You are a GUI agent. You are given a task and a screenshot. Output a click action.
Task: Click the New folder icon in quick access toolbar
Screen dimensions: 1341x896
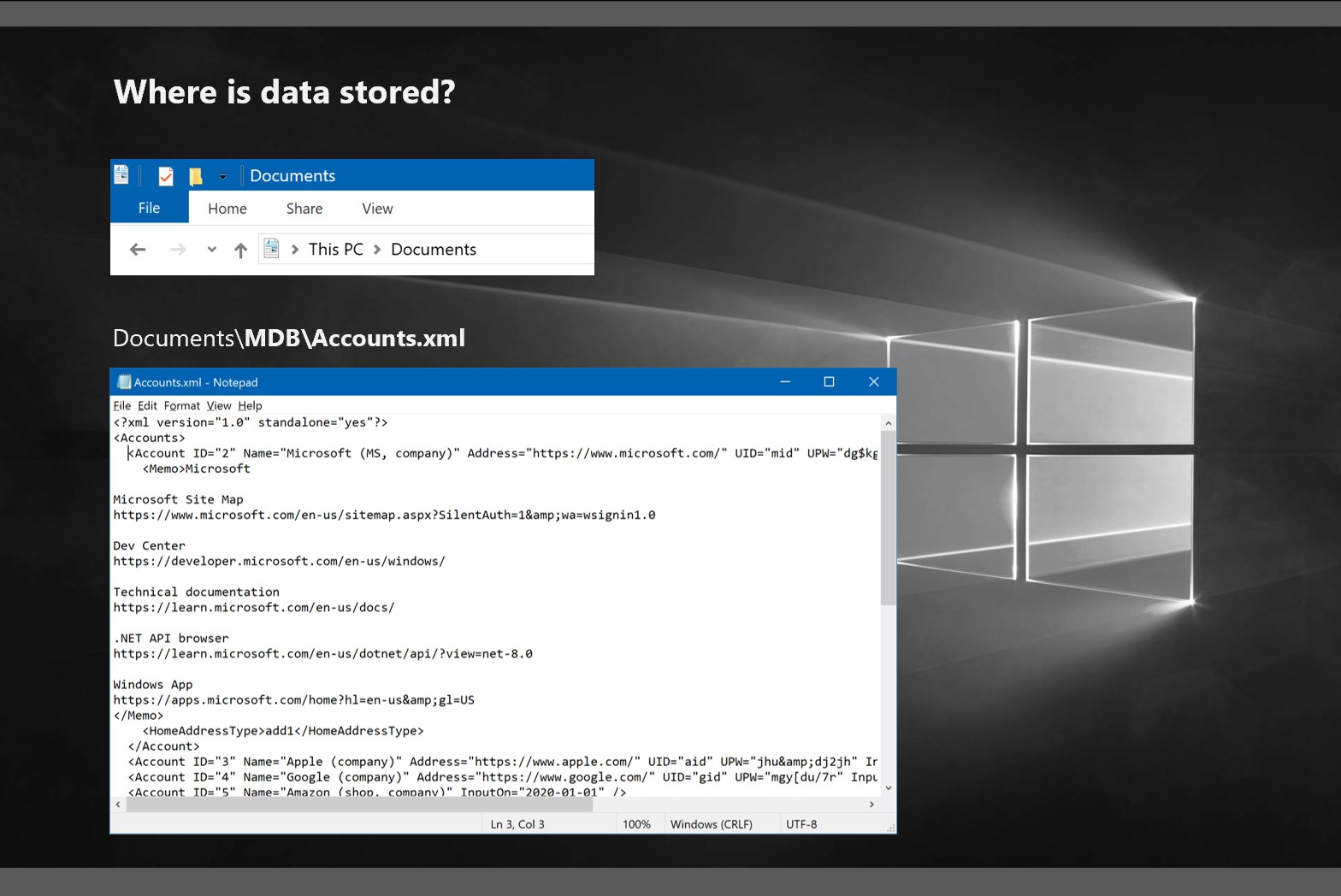click(x=196, y=176)
